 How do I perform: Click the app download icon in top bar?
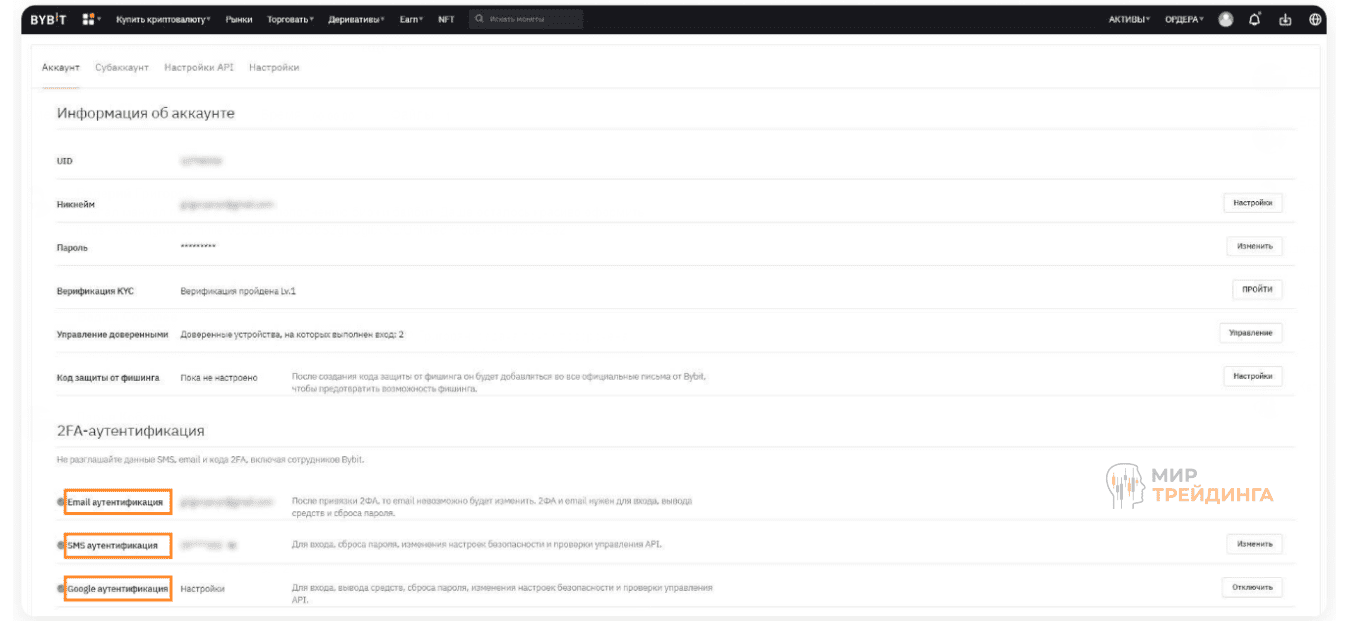pos(1285,18)
